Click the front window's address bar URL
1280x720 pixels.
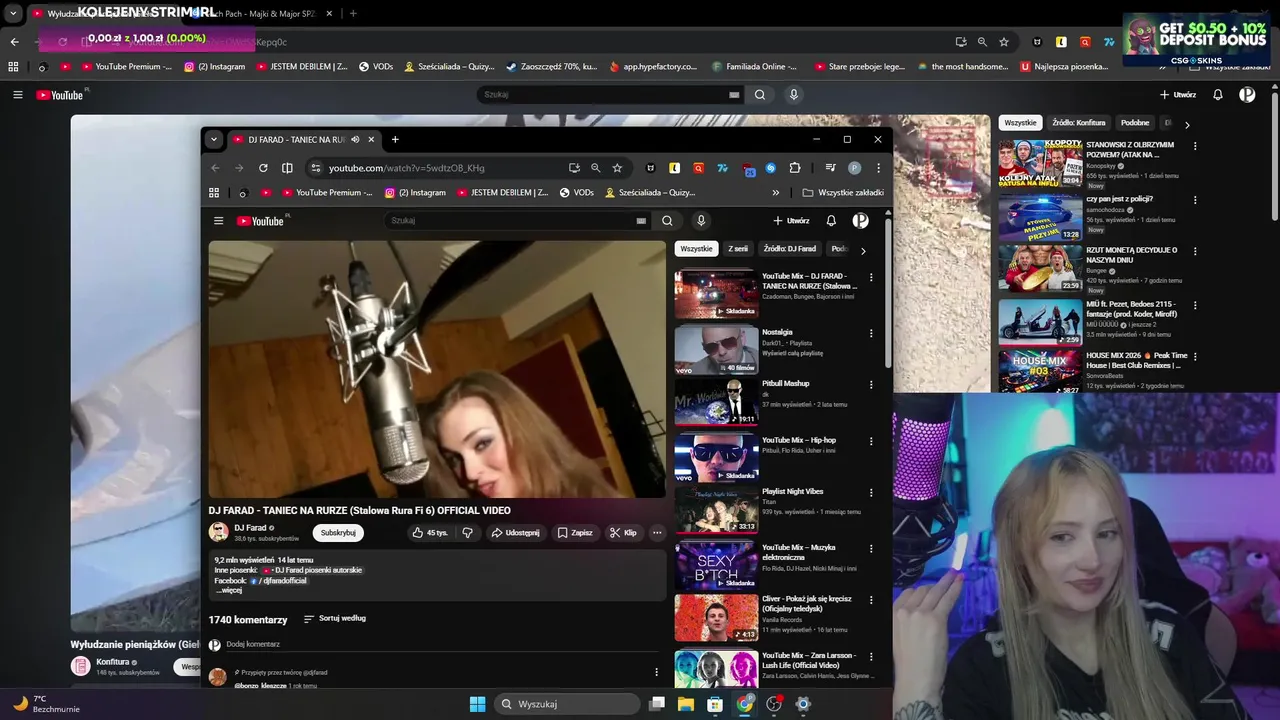coord(406,168)
